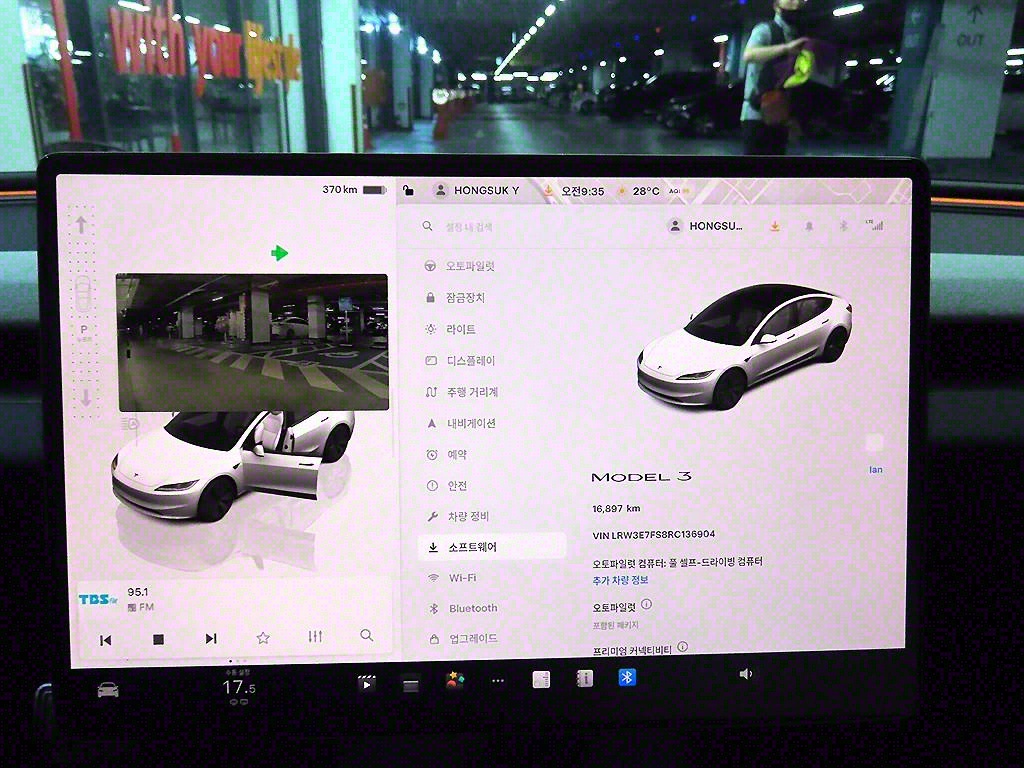Open the Safety (안전) settings menu

point(447,486)
